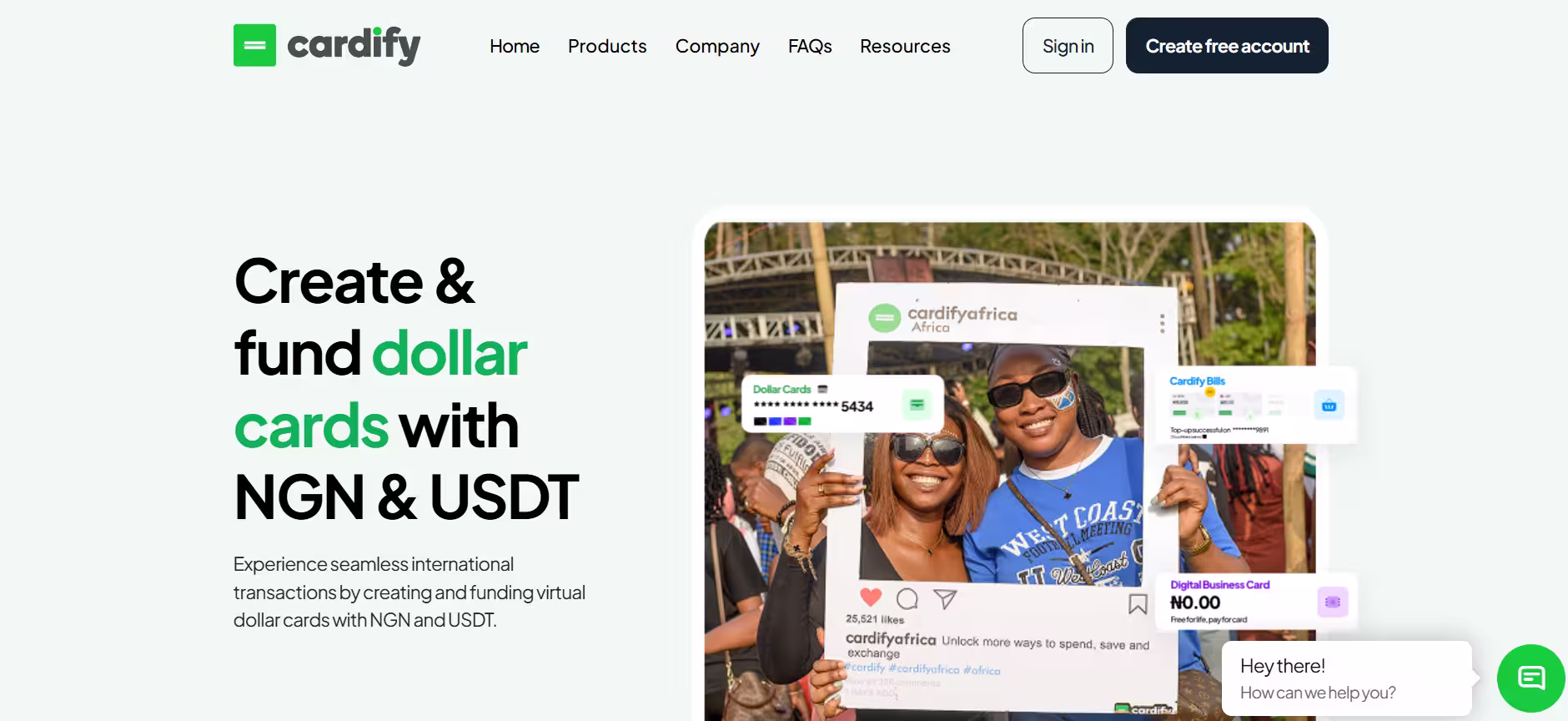
Task: Open the Hey there chat message bubble
Action: pos(1347,678)
